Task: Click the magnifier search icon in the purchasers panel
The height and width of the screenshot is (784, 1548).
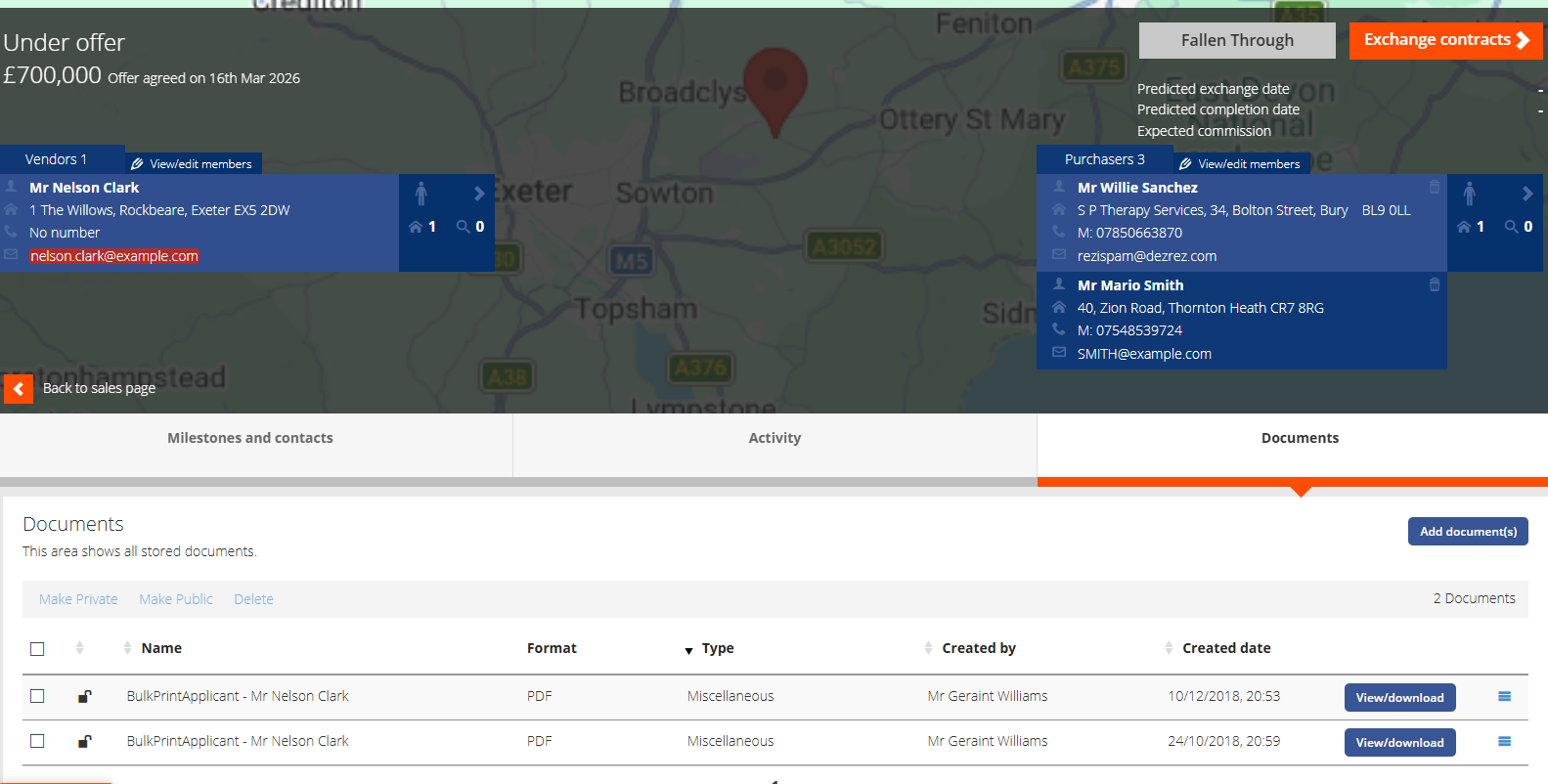Action: tap(1512, 227)
